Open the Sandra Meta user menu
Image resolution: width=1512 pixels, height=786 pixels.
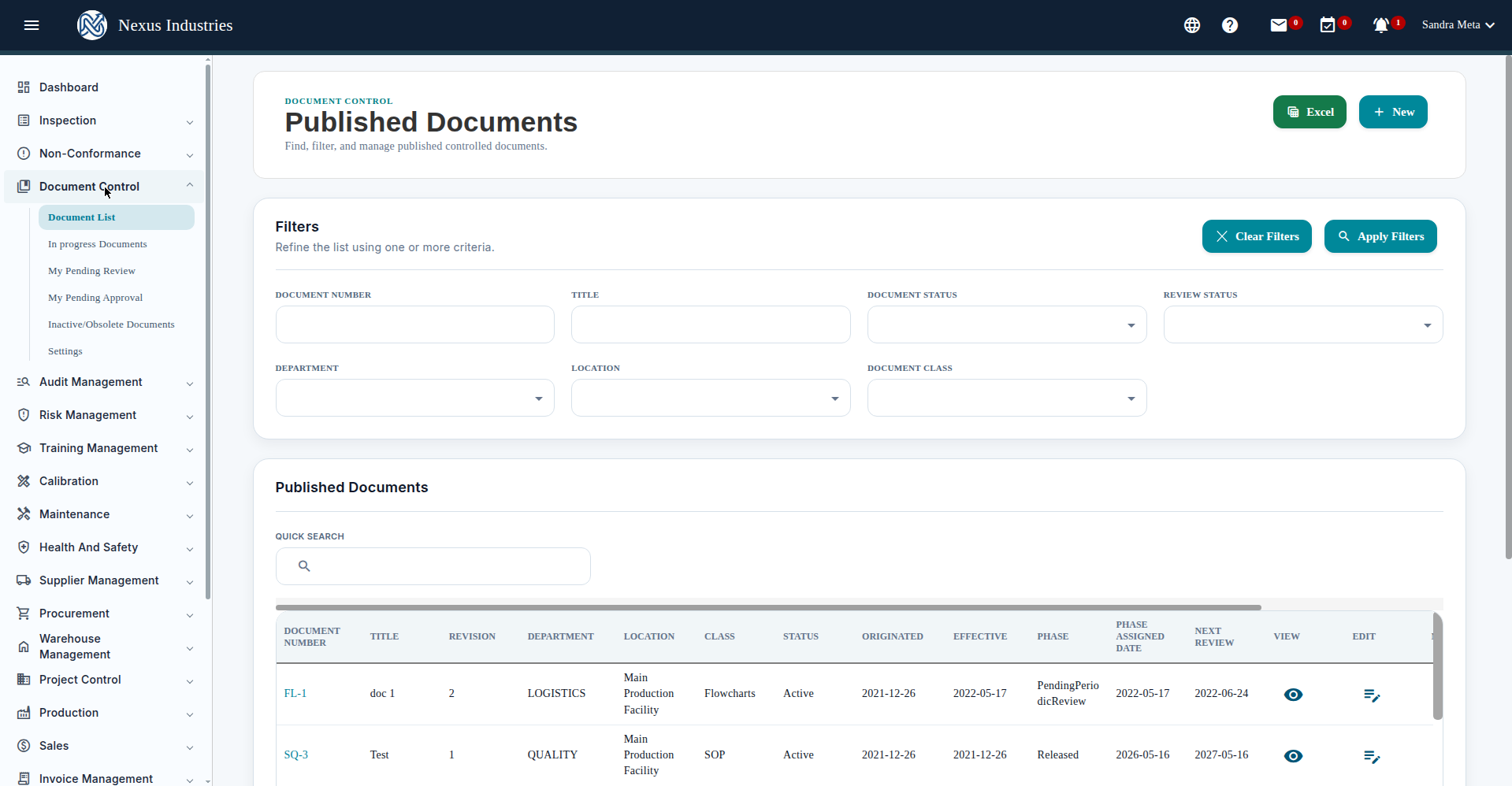point(1458,25)
